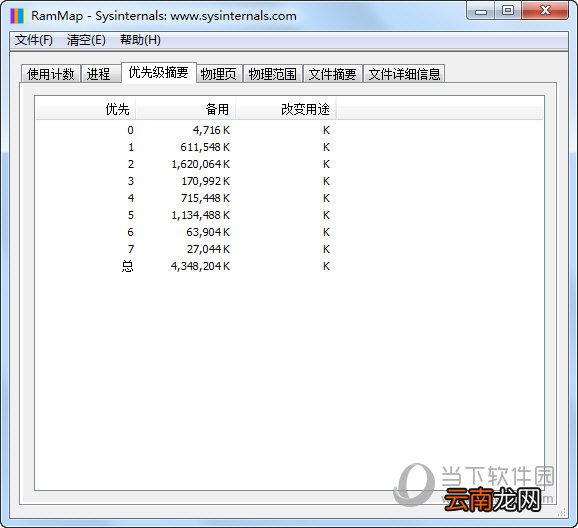This screenshot has height=528, width=578.
Task: Open the 文件(F) menu
Action: 34,40
